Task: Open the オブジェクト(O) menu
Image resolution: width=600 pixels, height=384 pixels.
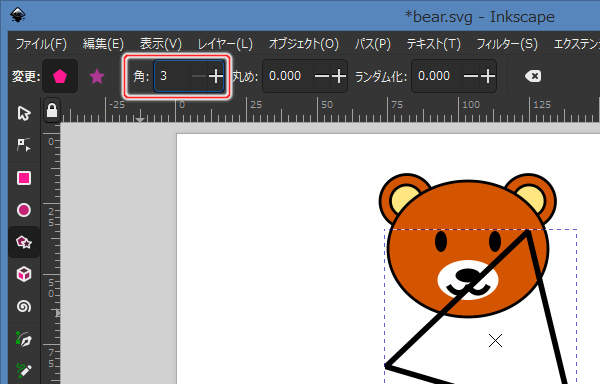Action: [x=304, y=44]
